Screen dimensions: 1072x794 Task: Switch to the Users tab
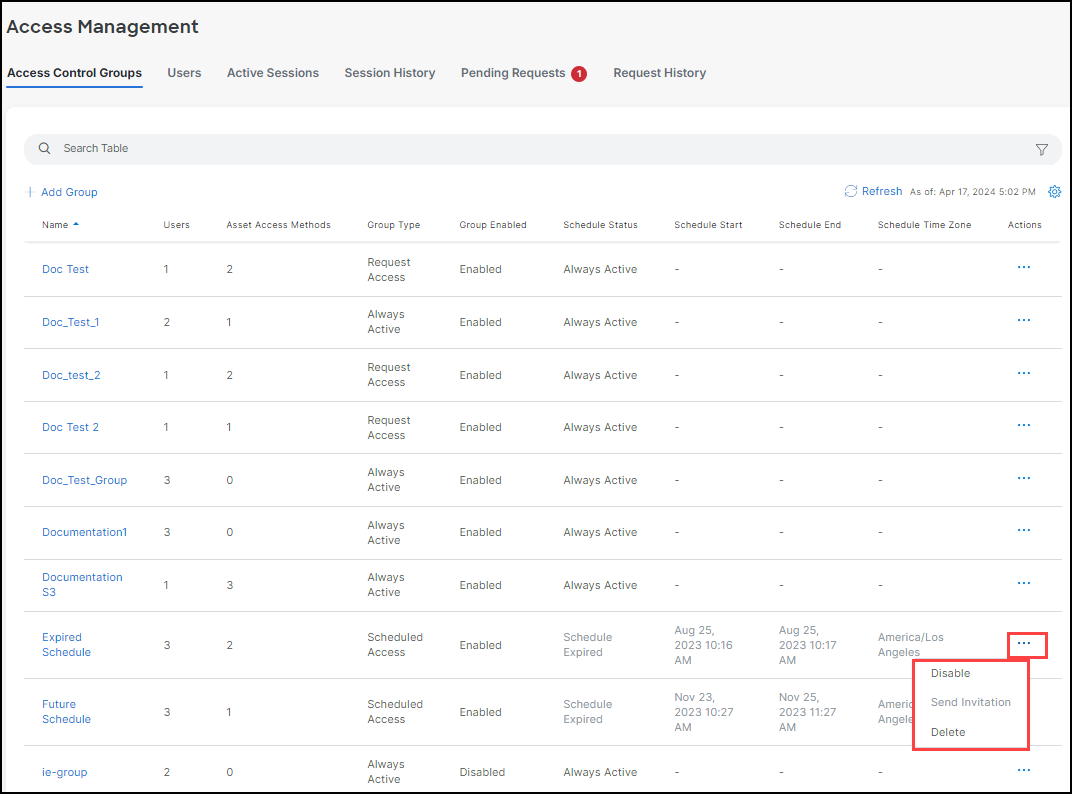(x=184, y=72)
